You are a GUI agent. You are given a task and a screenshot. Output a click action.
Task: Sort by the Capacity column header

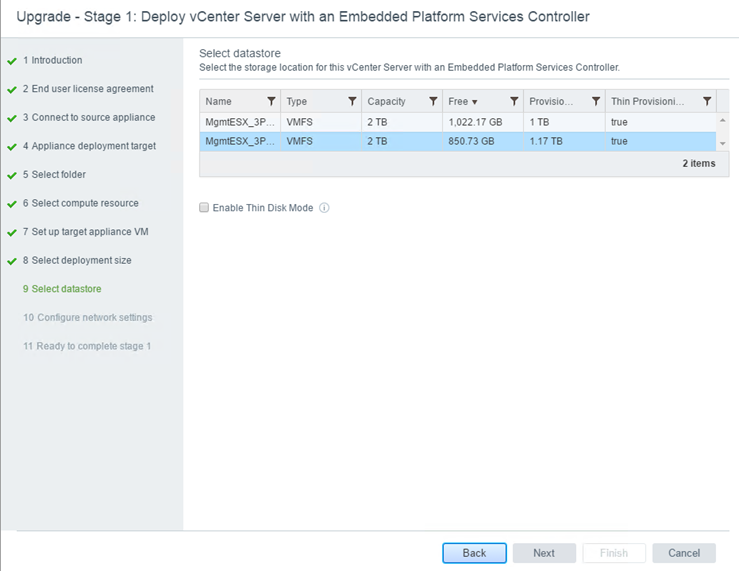[x=386, y=101]
